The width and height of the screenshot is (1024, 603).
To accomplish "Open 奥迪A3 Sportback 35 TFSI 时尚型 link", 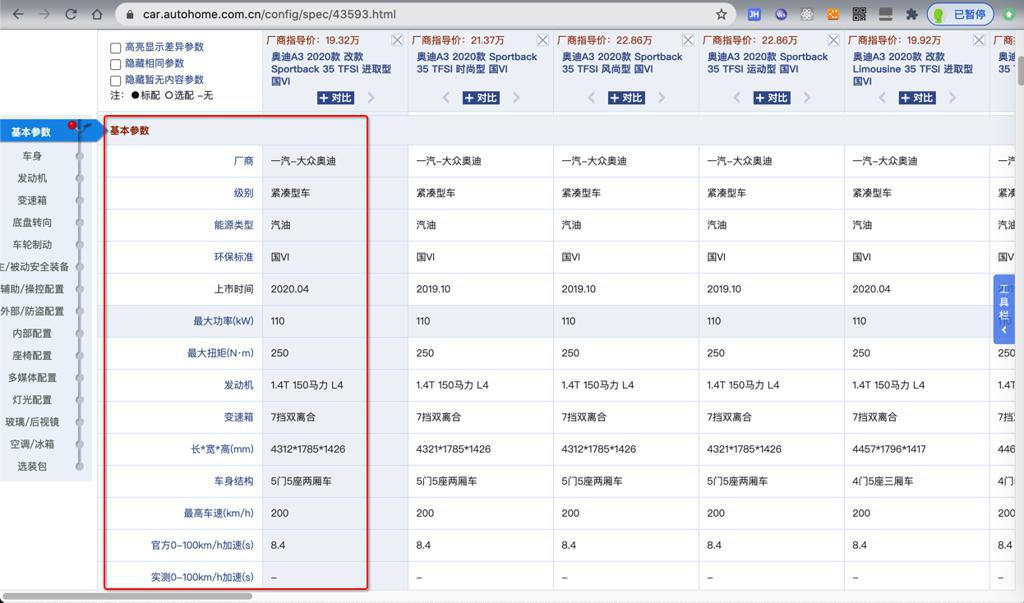I will [x=477, y=63].
